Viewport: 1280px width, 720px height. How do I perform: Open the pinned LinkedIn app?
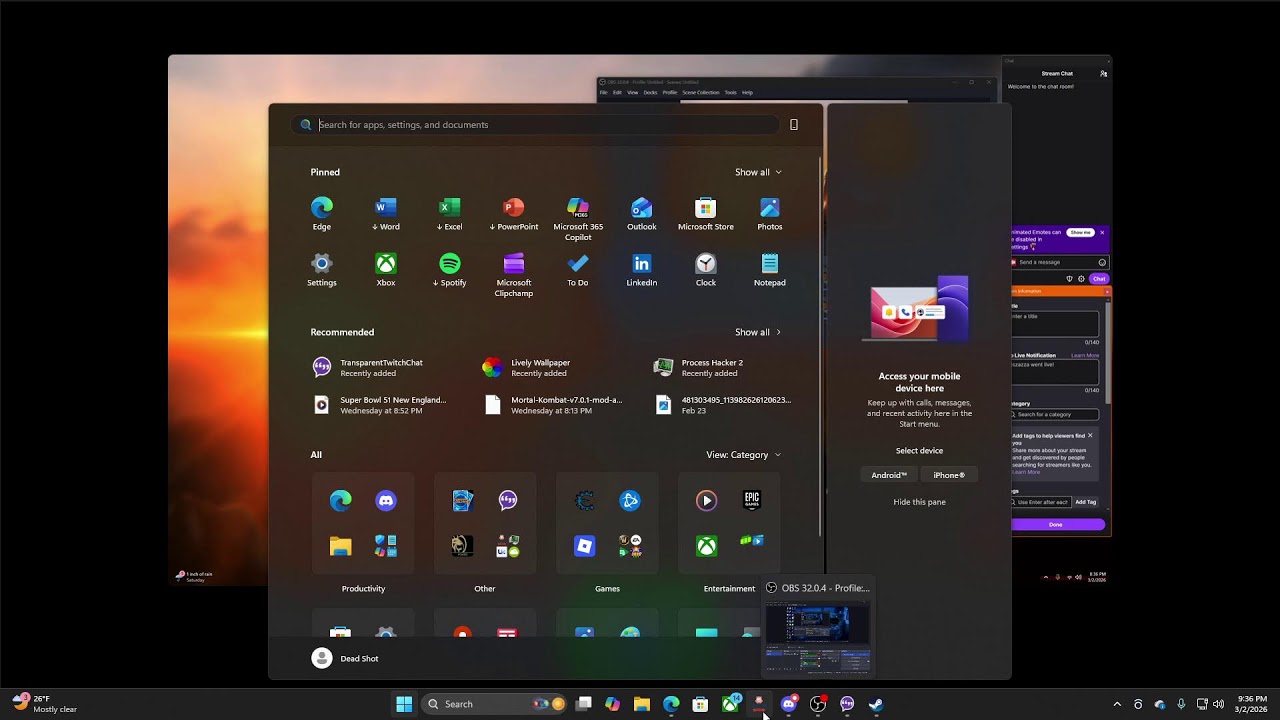coord(642,269)
